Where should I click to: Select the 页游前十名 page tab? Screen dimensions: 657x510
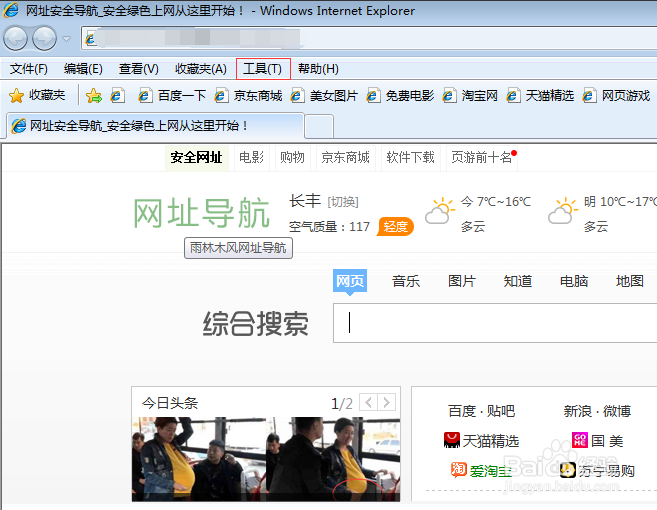click(x=482, y=158)
